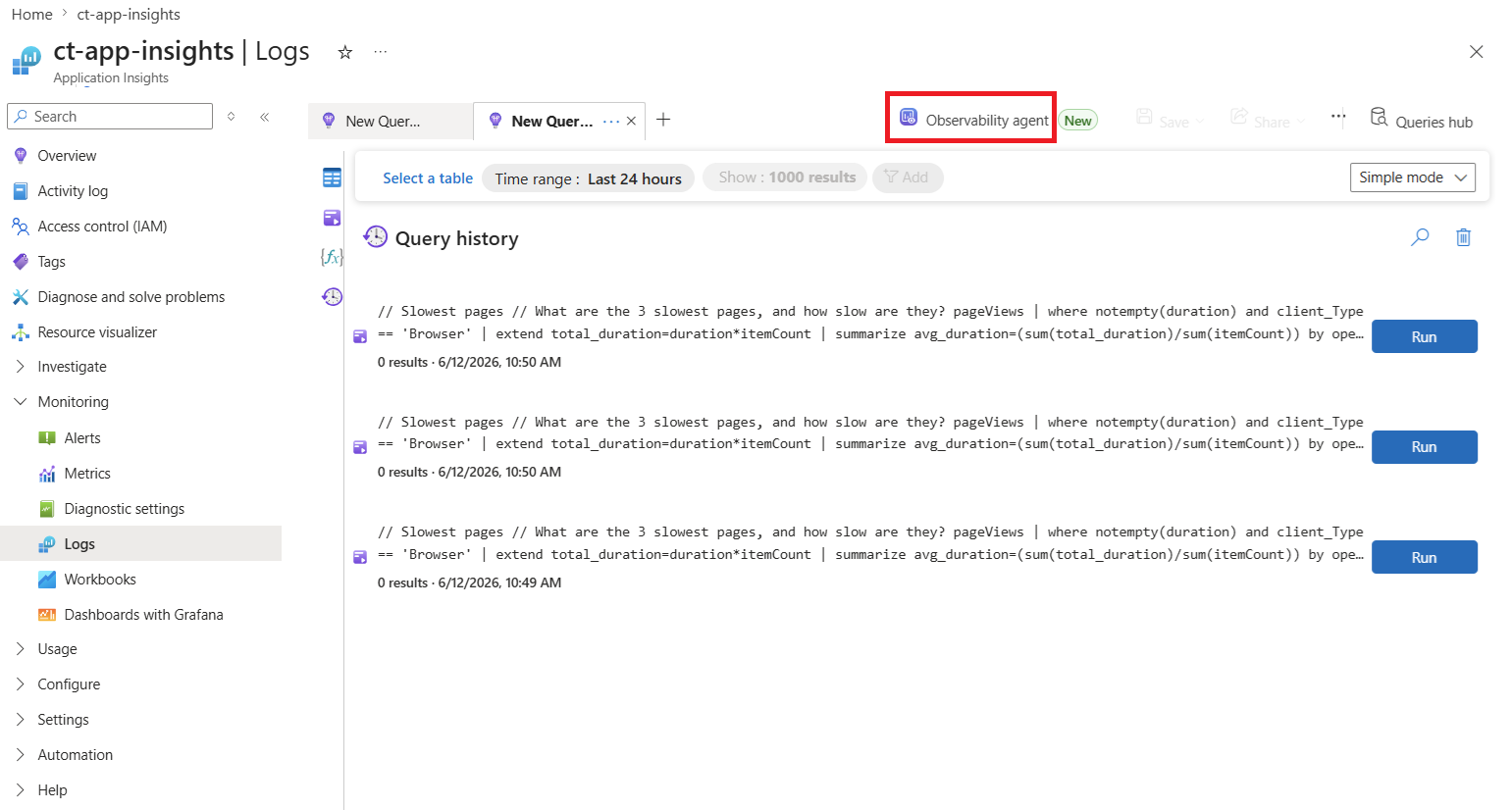Open Dashboards with Grafana
Screen dimensions: 1512x810
tap(143, 615)
